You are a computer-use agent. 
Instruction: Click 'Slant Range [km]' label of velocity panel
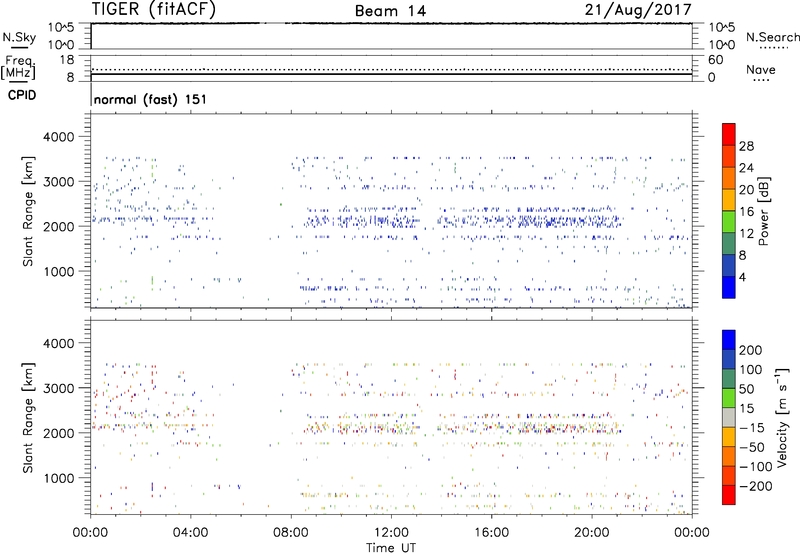pyautogui.click(x=28, y=418)
